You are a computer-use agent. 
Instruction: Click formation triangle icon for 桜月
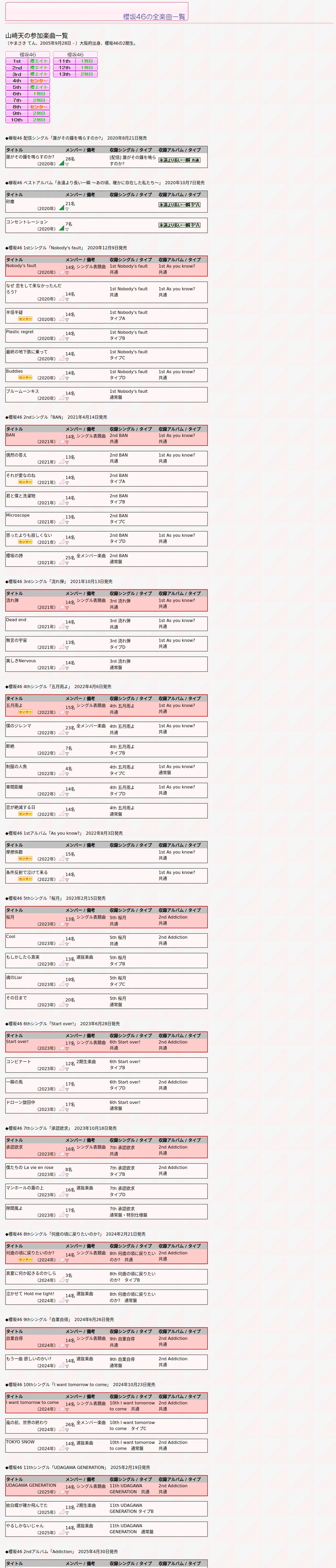click(x=61, y=923)
